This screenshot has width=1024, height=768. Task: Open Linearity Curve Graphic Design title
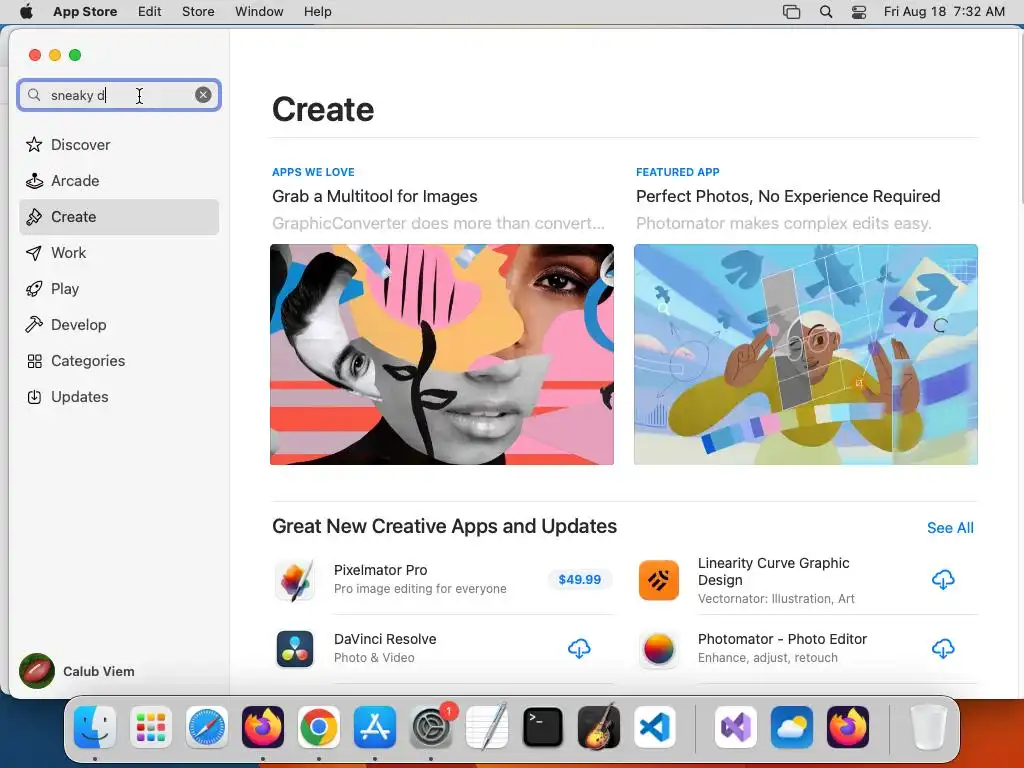pos(774,571)
